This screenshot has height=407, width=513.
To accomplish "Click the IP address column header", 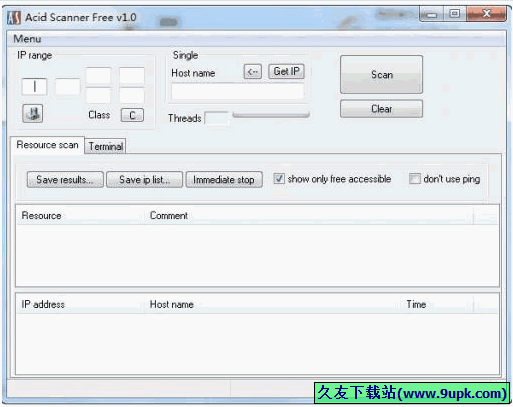I will pyautogui.click(x=80, y=304).
